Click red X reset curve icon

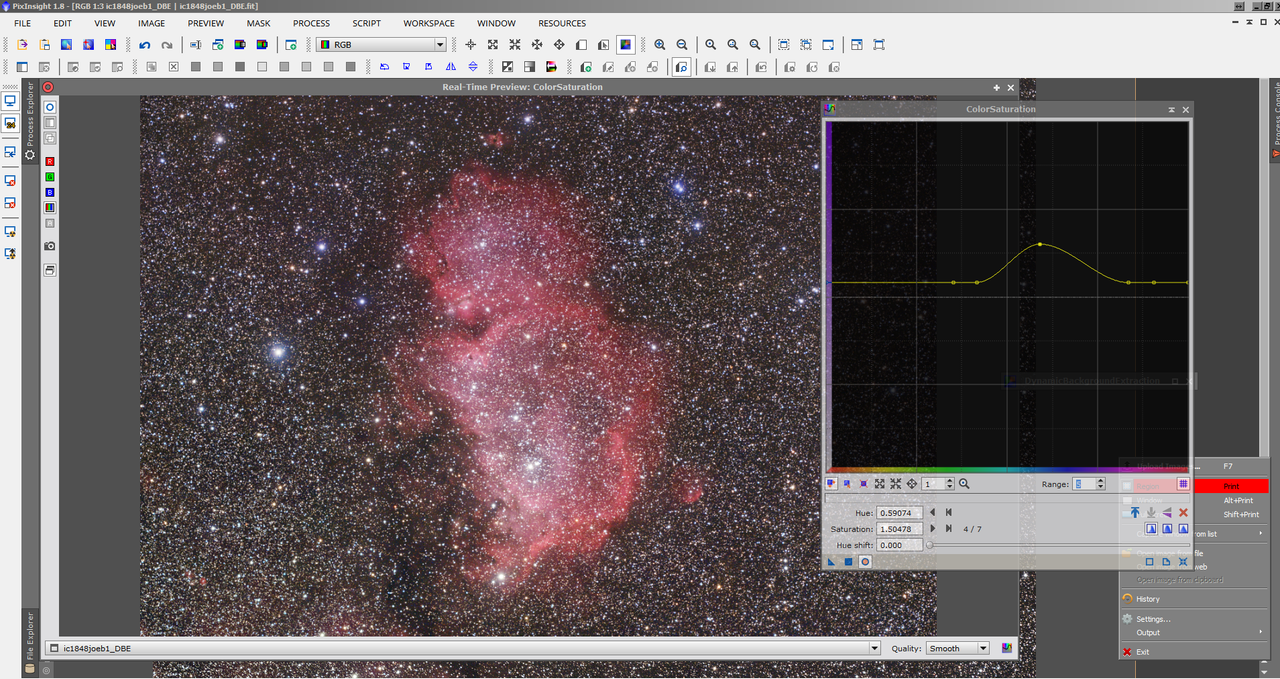[x=1183, y=512]
